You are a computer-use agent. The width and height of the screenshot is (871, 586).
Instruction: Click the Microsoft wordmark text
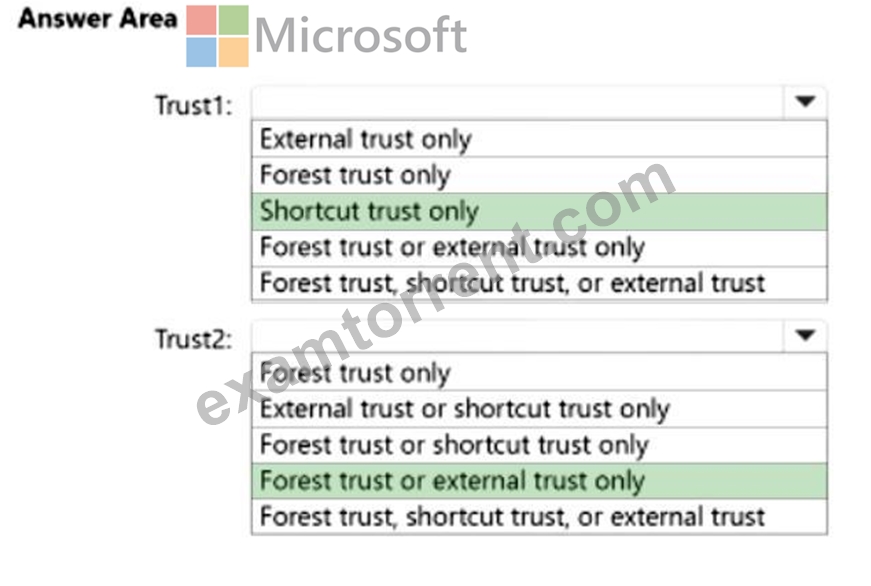[361, 36]
